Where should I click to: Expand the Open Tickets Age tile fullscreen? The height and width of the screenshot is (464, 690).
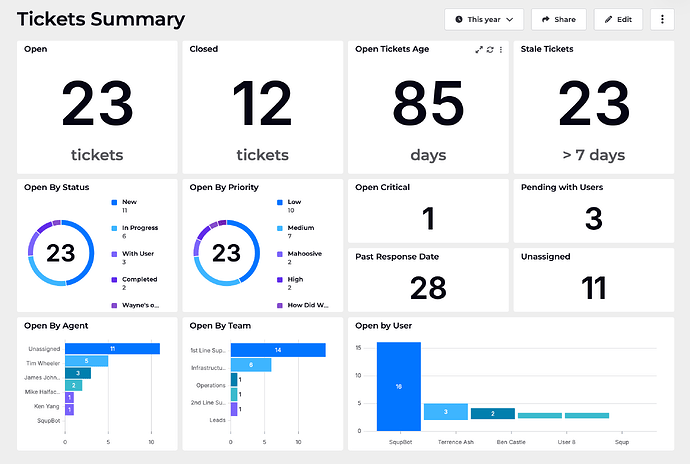pos(479,49)
